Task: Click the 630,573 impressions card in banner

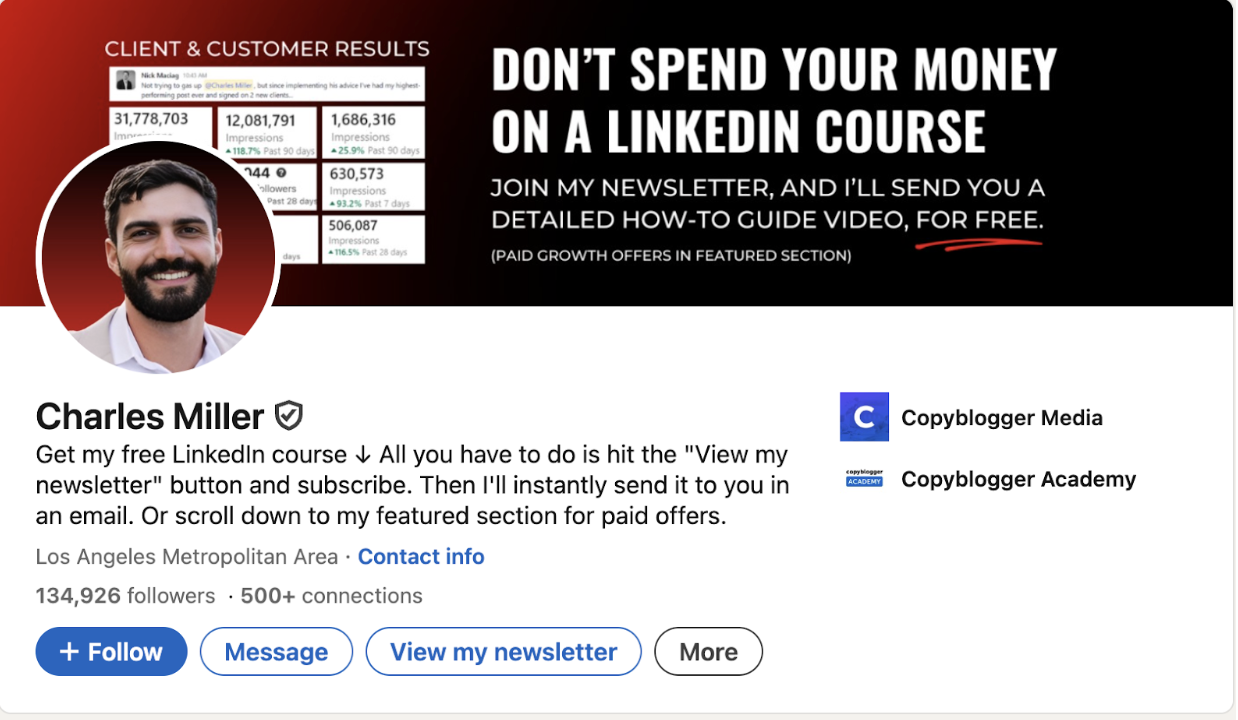Action: point(374,186)
